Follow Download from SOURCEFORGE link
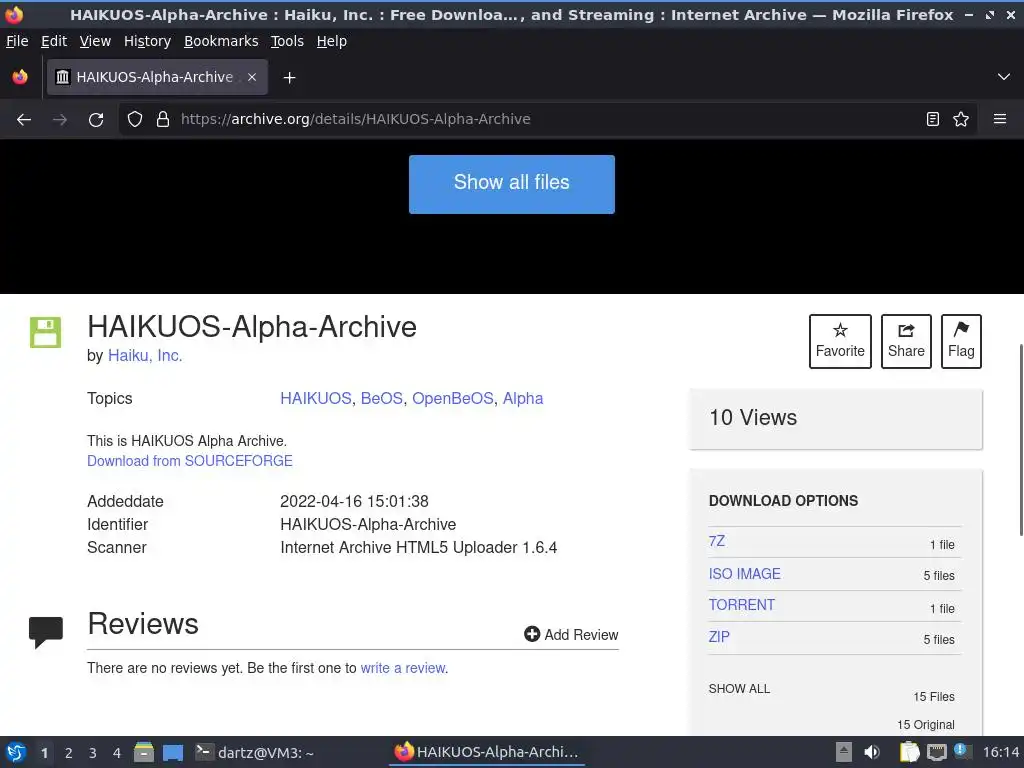The image size is (1024, 768). (x=189, y=461)
